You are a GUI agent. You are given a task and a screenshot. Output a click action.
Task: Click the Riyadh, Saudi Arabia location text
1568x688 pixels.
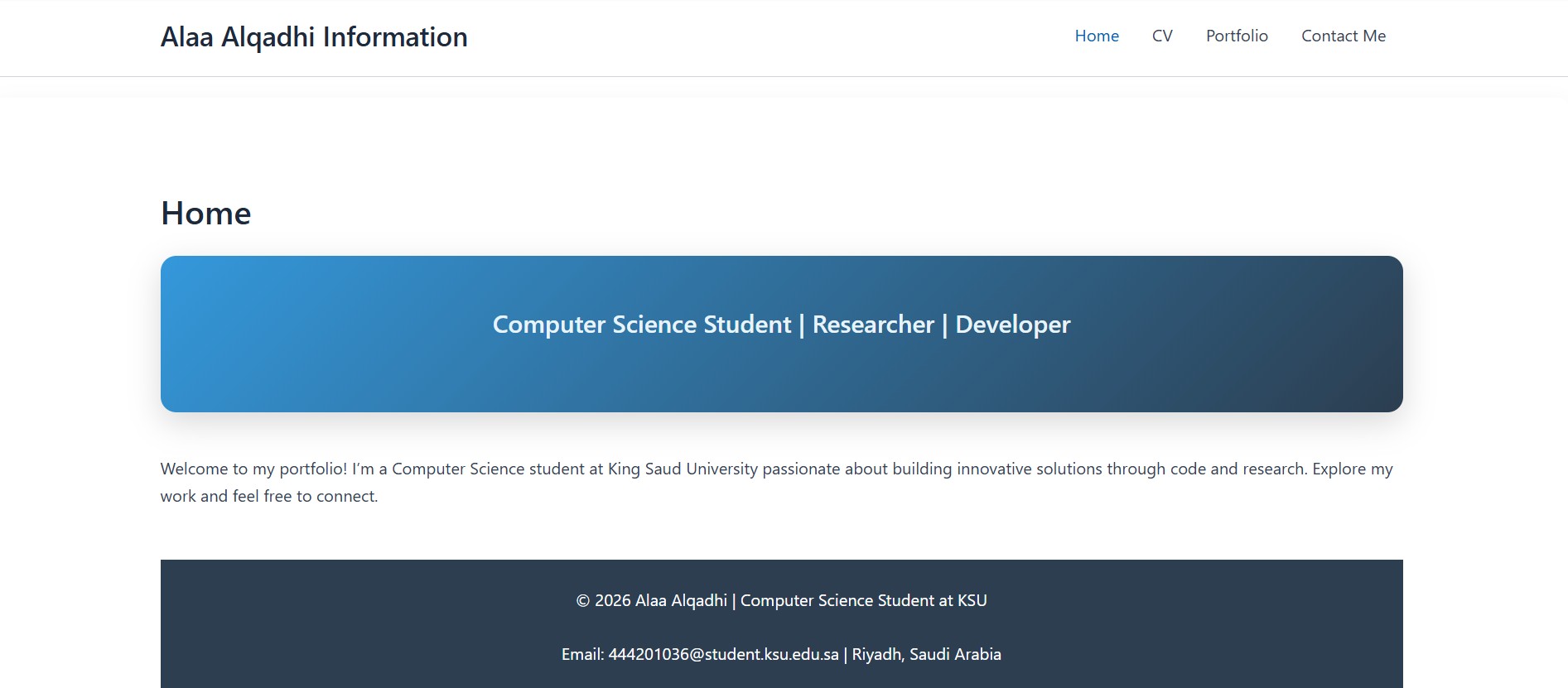923,654
